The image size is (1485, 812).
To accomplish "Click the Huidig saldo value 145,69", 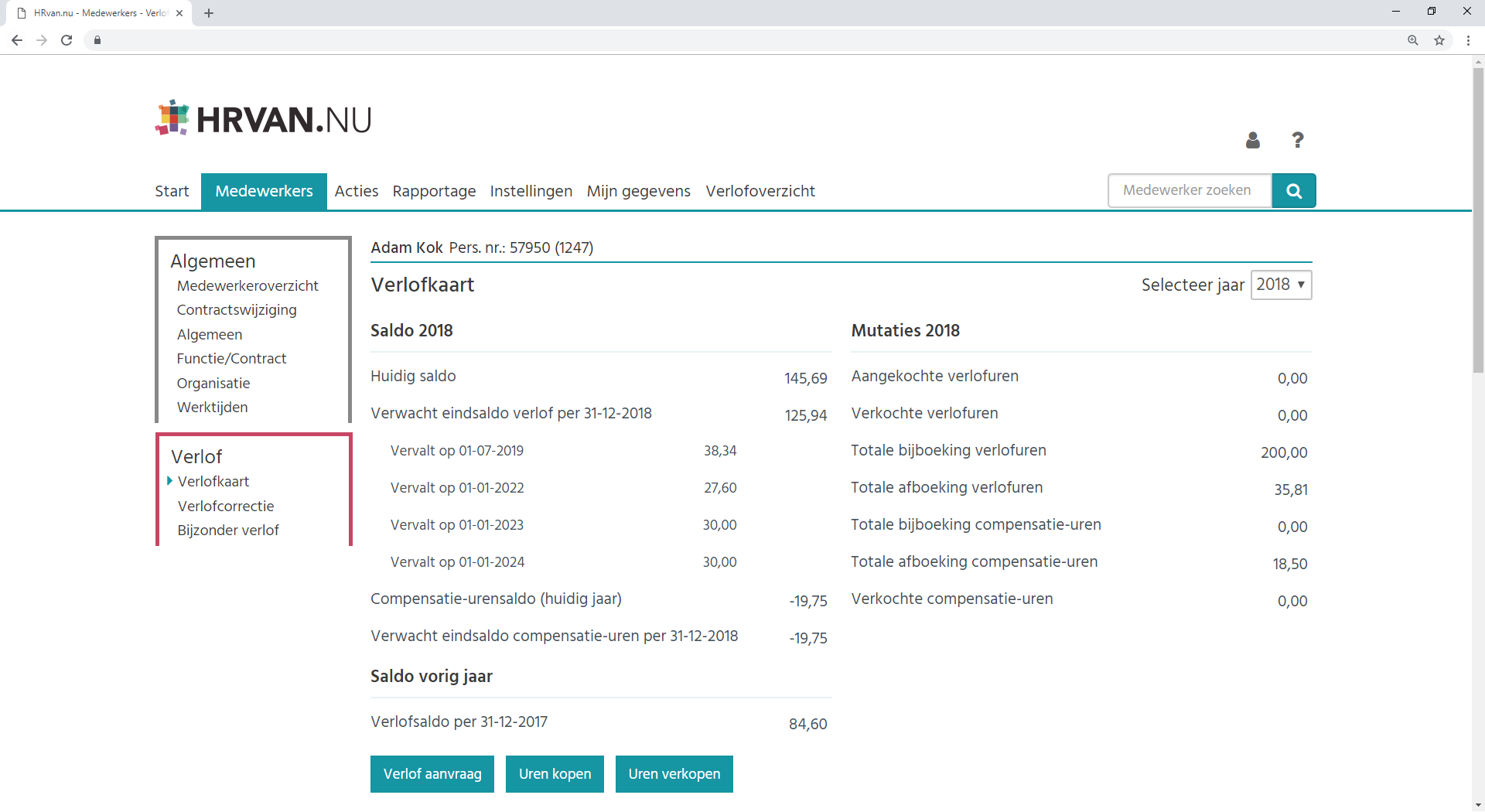I will coord(806,378).
